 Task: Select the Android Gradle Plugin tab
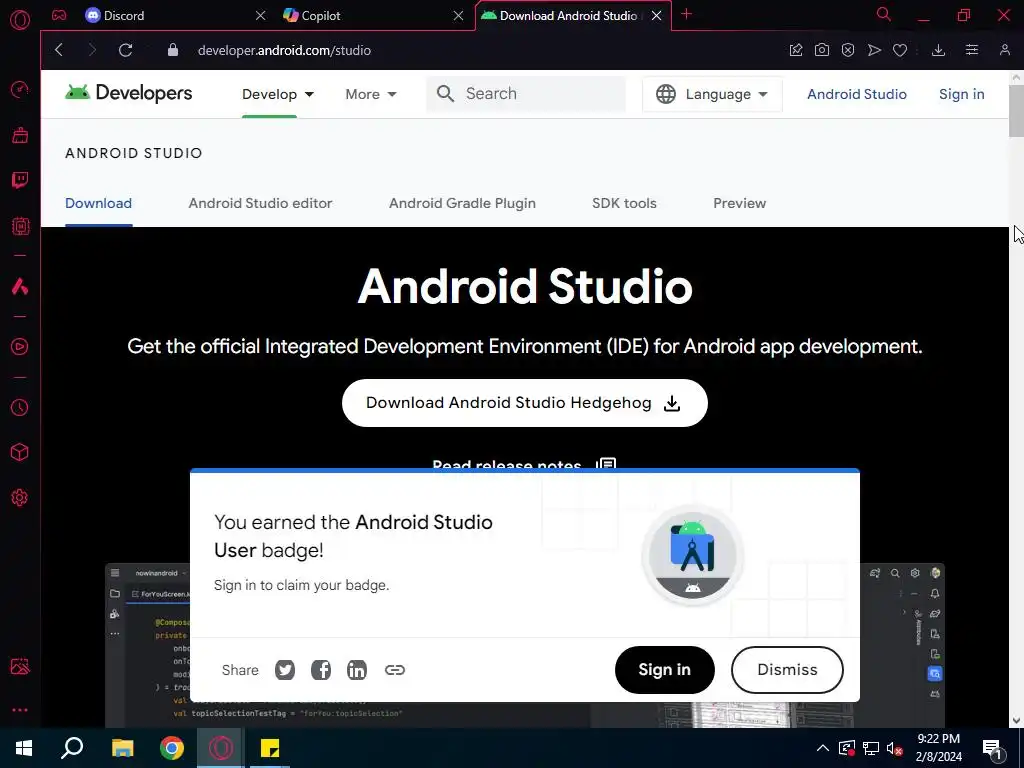pyautogui.click(x=462, y=203)
